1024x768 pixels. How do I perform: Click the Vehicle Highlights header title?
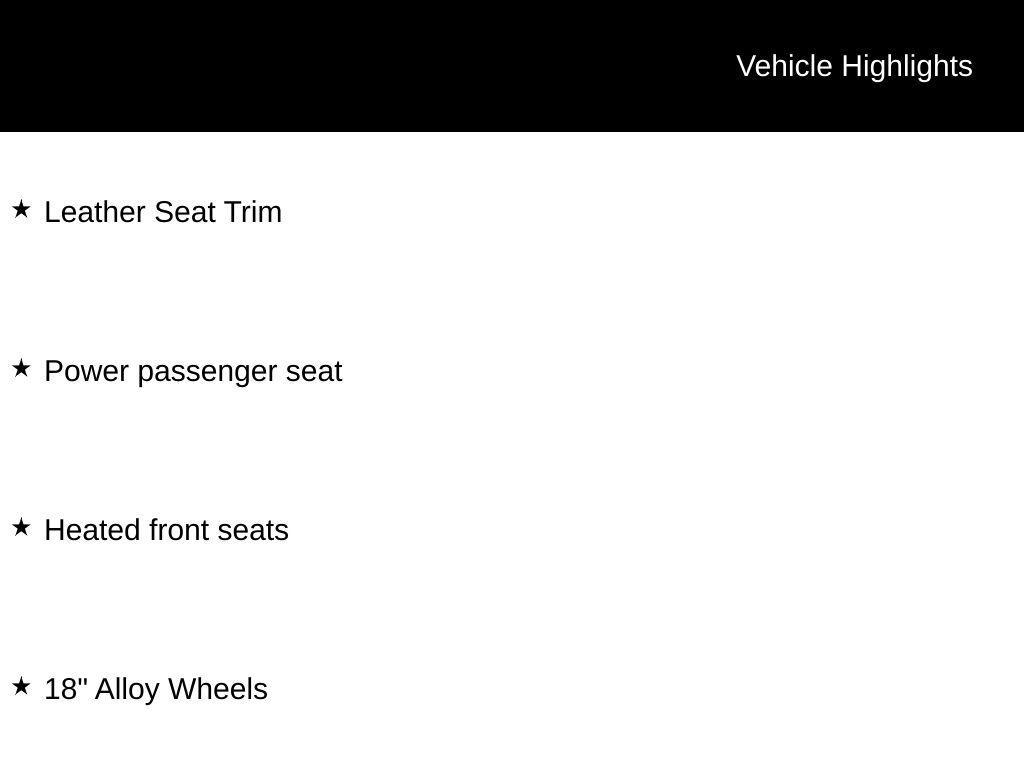[854, 67]
